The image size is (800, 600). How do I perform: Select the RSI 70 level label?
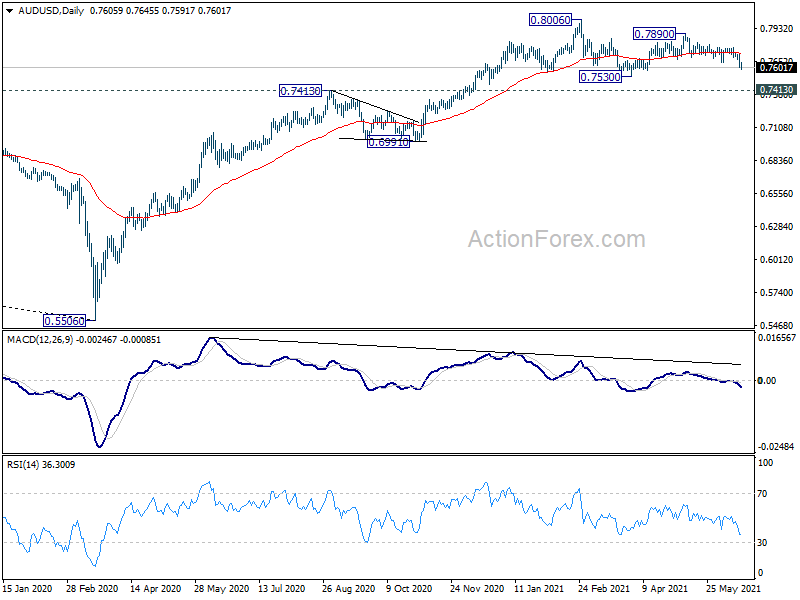coord(762,493)
